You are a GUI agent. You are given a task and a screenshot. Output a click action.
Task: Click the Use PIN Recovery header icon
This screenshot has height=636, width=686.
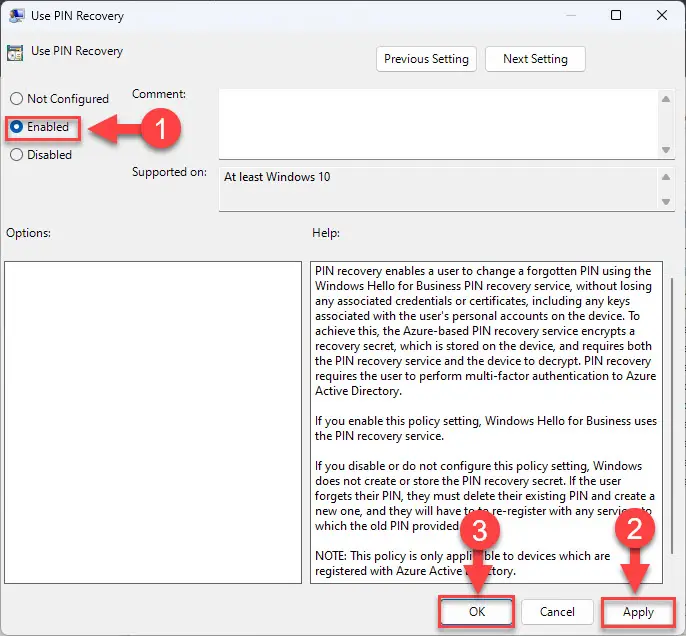pyautogui.click(x=15, y=53)
